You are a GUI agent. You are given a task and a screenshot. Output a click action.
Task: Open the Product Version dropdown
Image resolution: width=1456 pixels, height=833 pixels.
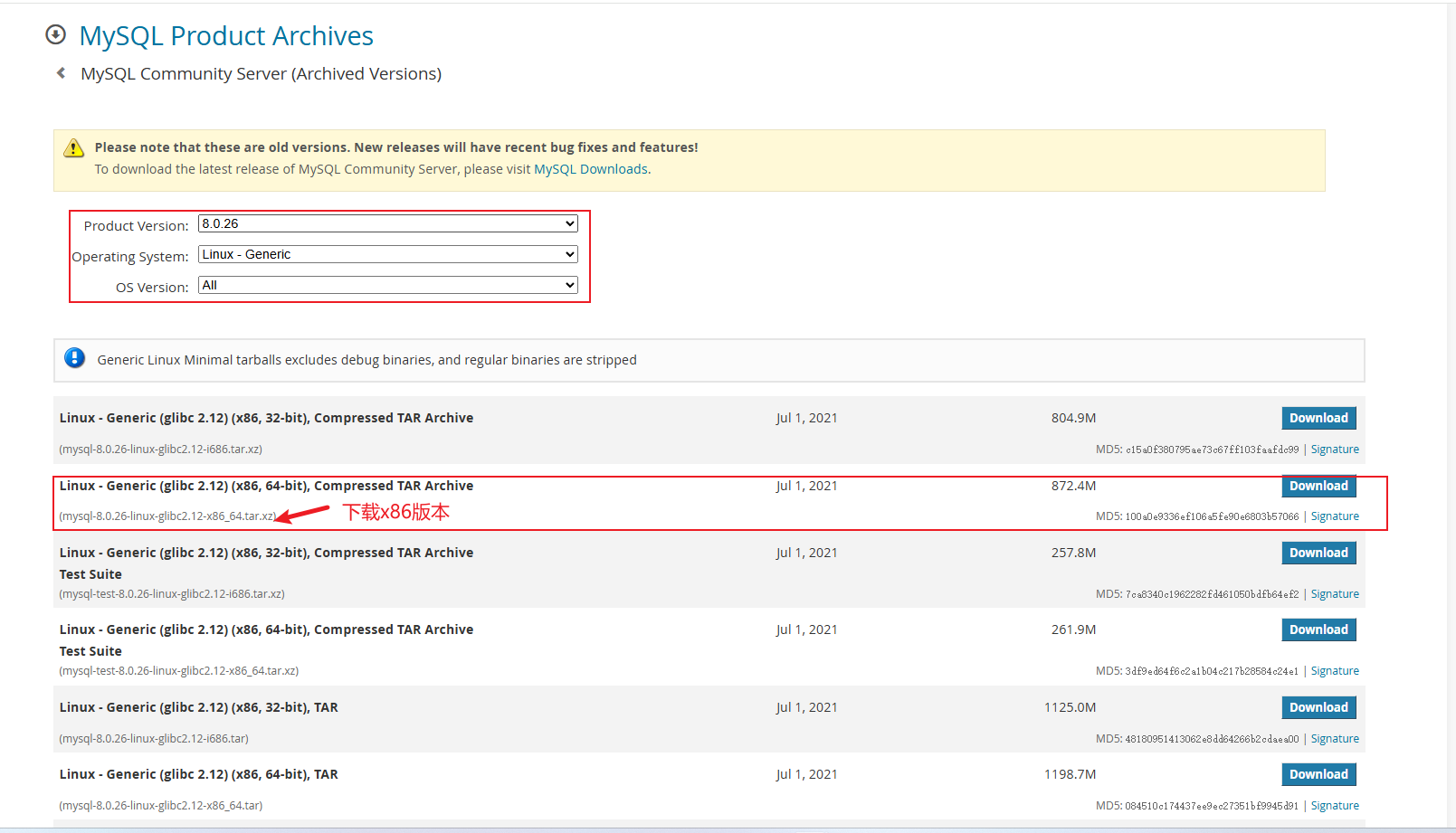[x=387, y=223]
